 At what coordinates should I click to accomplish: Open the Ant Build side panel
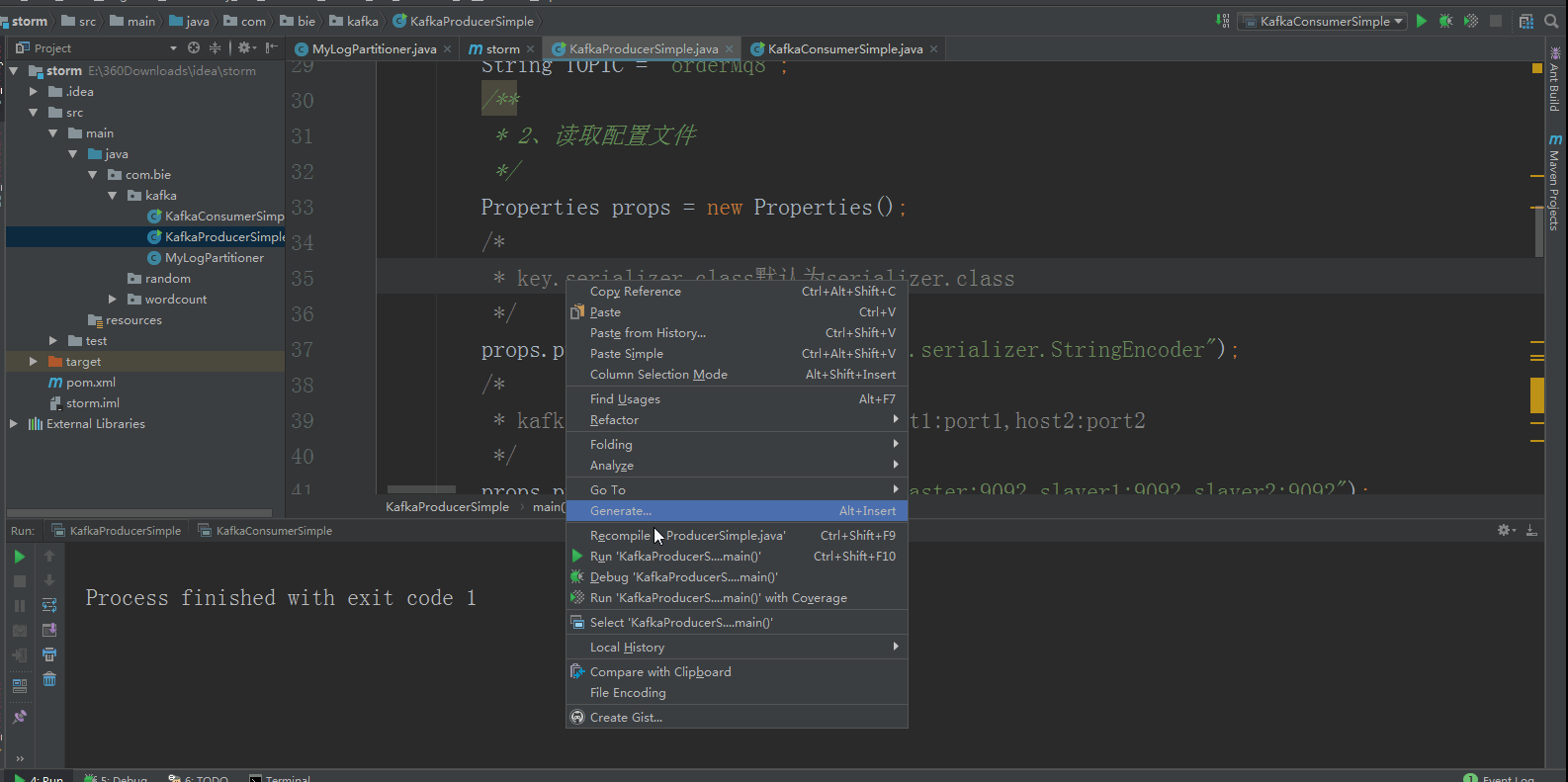[1554, 79]
